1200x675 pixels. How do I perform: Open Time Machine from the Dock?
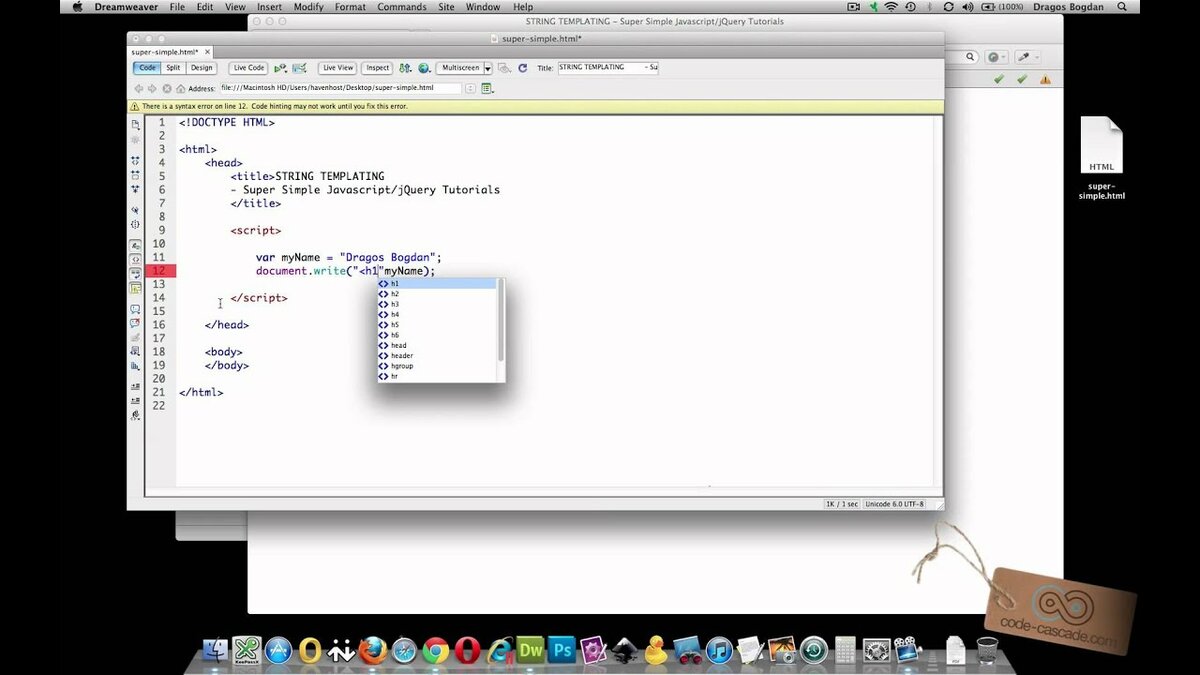(x=814, y=651)
